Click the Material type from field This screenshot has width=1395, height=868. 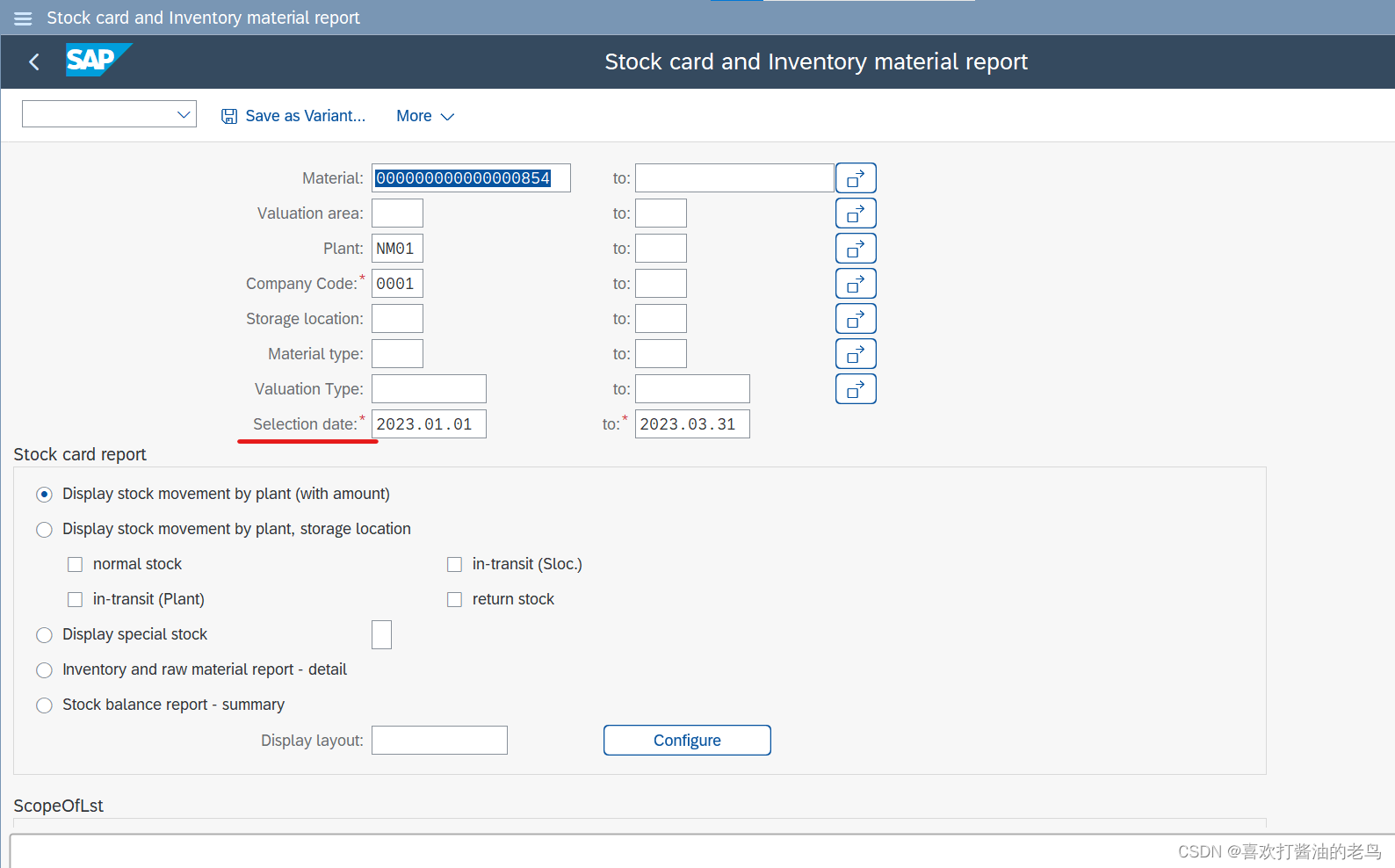click(397, 354)
